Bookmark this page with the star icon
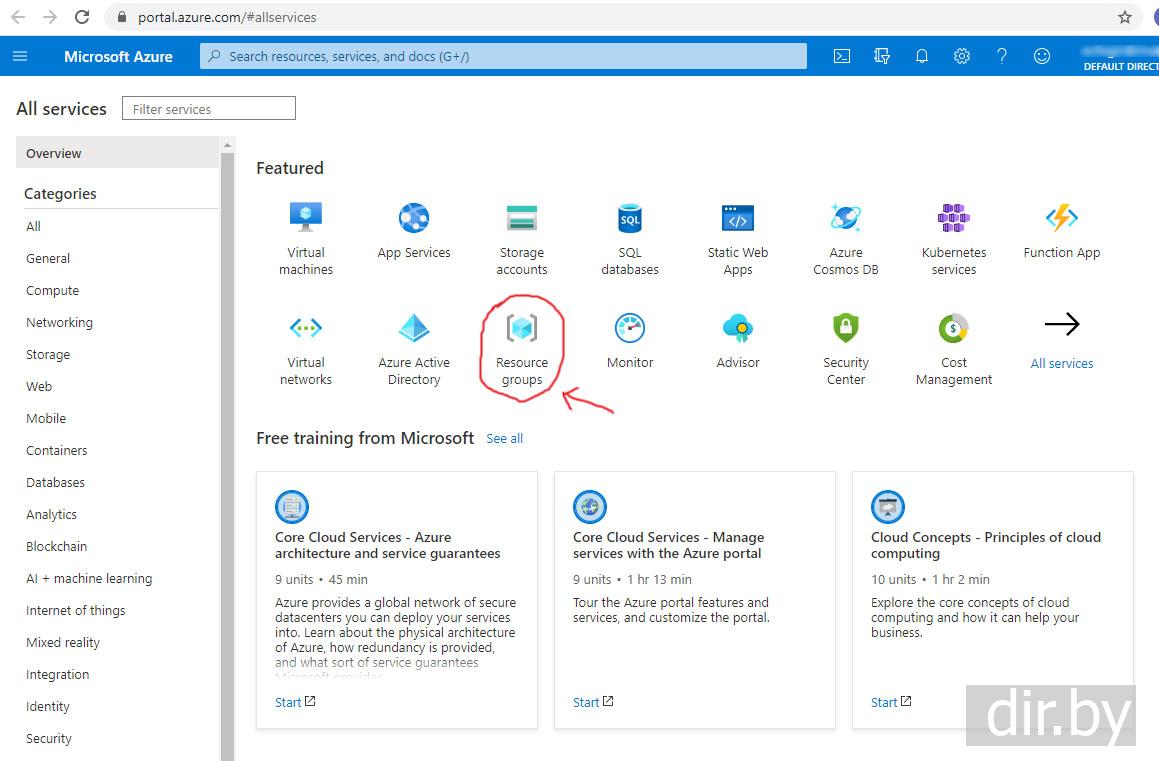 pyautogui.click(x=1125, y=17)
